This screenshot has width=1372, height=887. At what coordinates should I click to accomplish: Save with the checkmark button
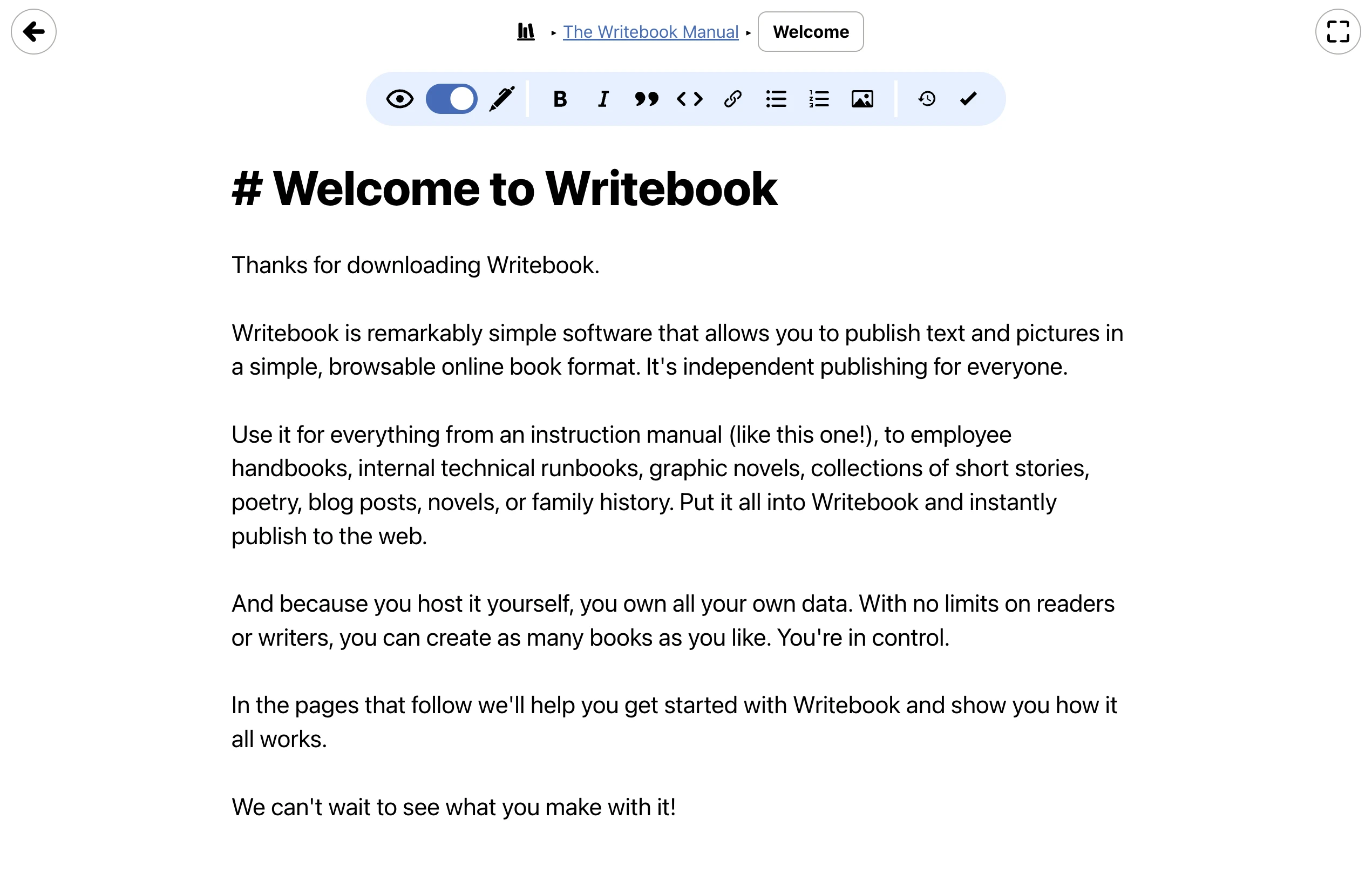(x=968, y=99)
